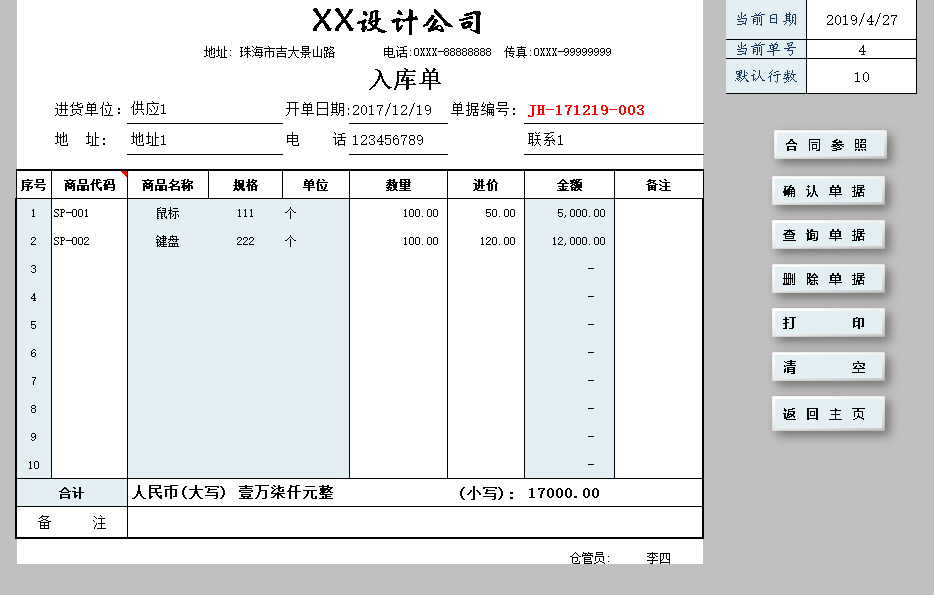This screenshot has height=595, width=934.
Task: Click the amount cell 12,000.00
Action: pos(569,241)
